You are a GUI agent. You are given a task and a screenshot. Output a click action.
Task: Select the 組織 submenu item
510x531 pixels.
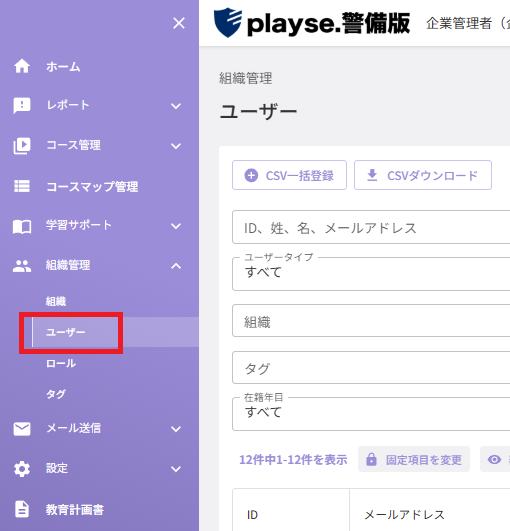[x=56, y=301]
